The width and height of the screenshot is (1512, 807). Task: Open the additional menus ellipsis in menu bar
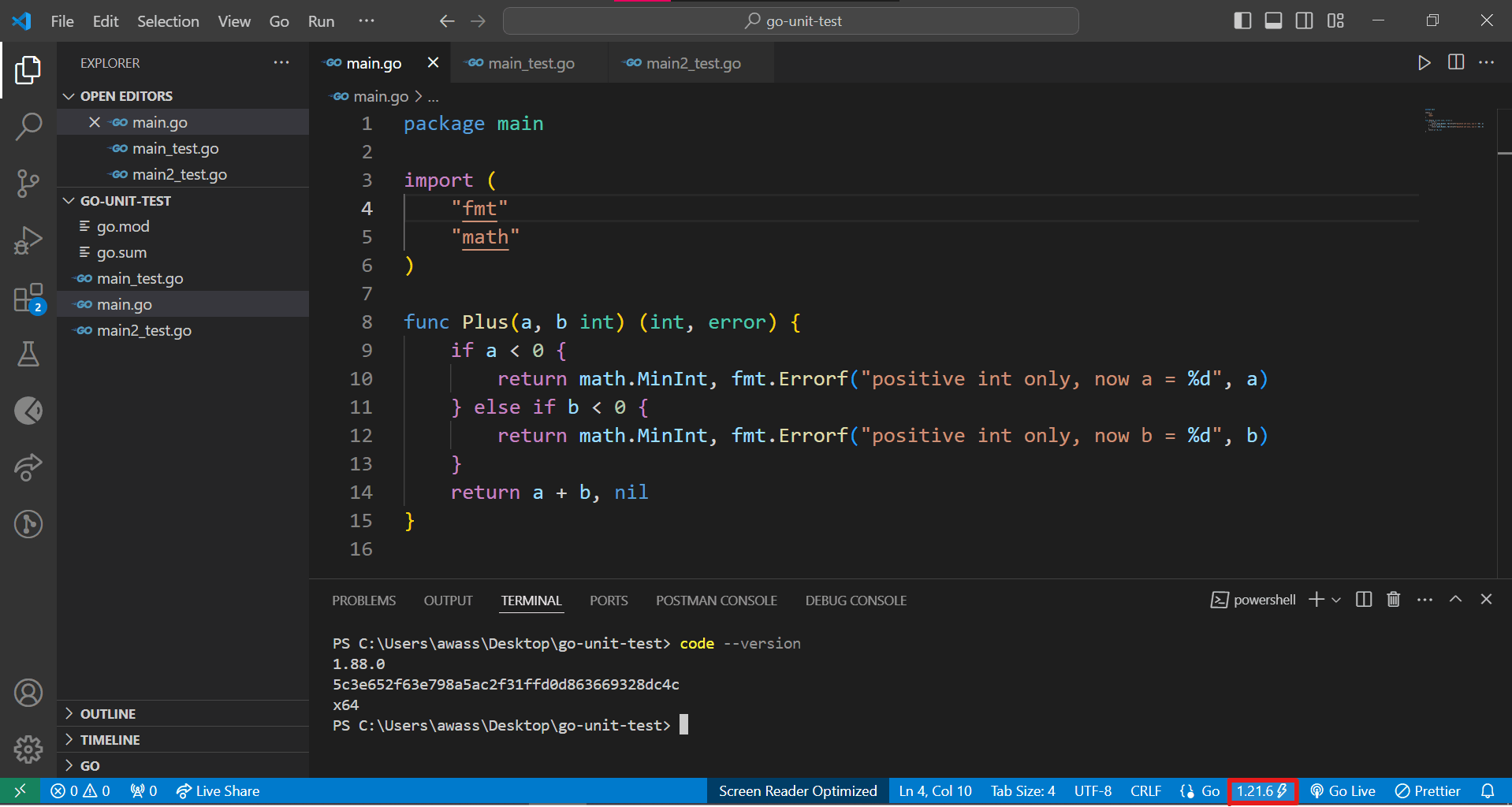367,21
